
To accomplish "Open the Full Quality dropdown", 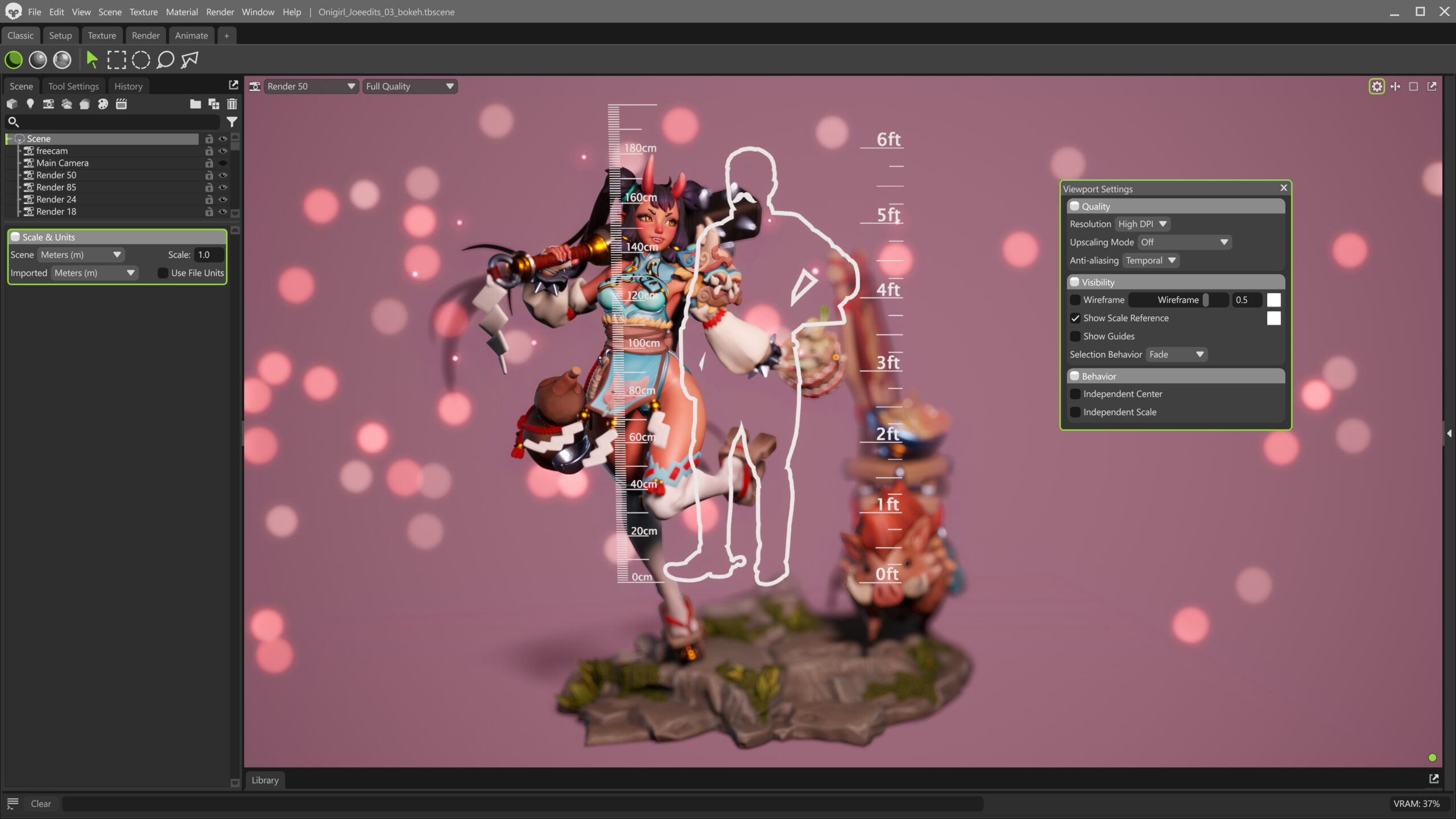I will (409, 86).
